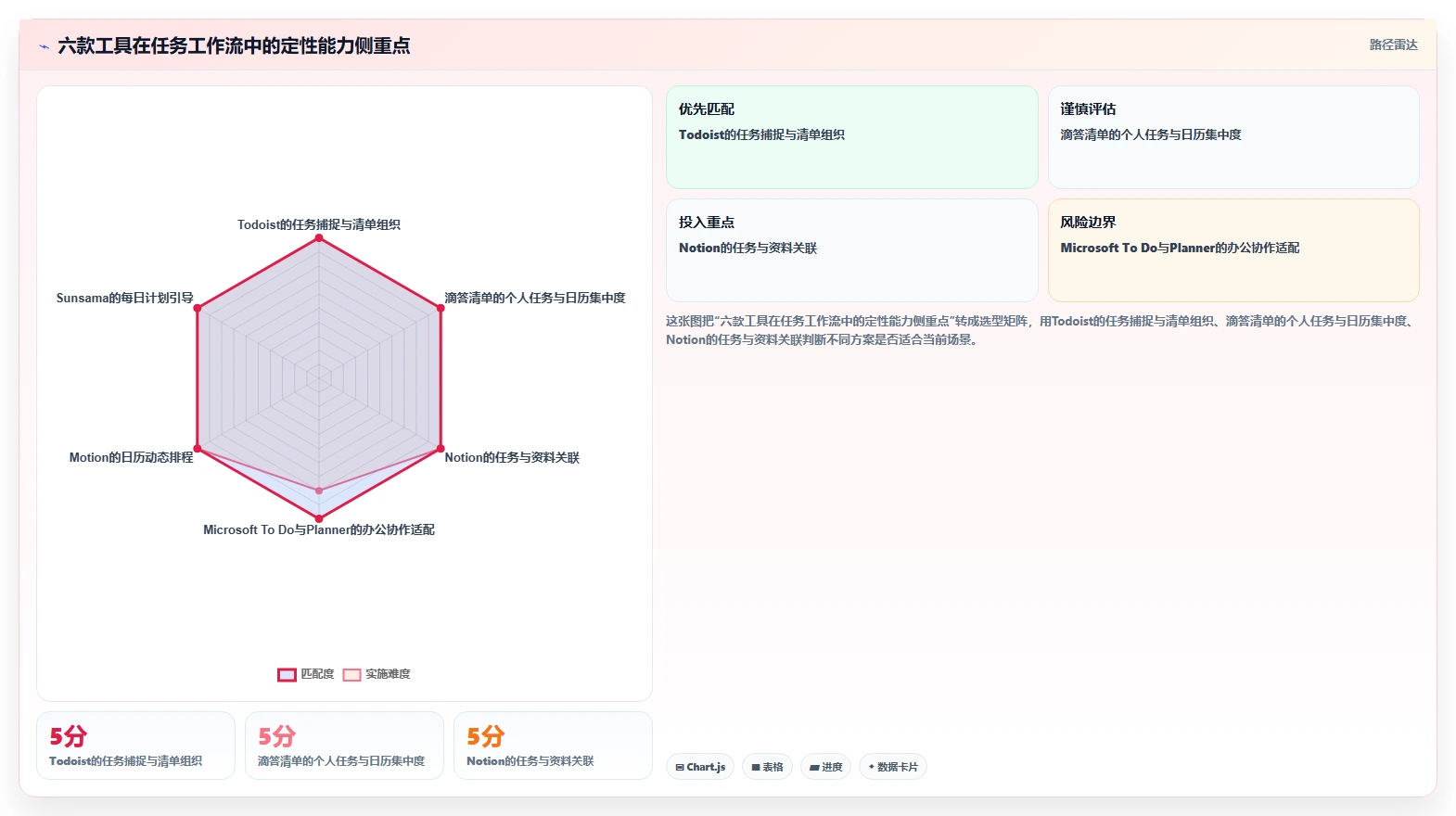Click the radar data point at Sunsama vertex
Viewport: 1456px width, 816px height.
tap(198, 308)
